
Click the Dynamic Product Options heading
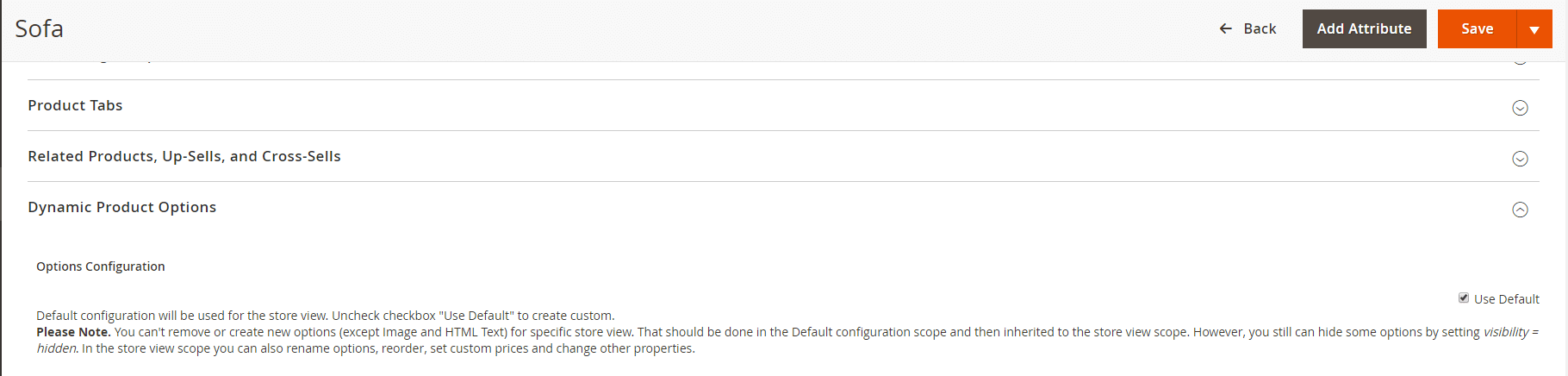click(122, 207)
